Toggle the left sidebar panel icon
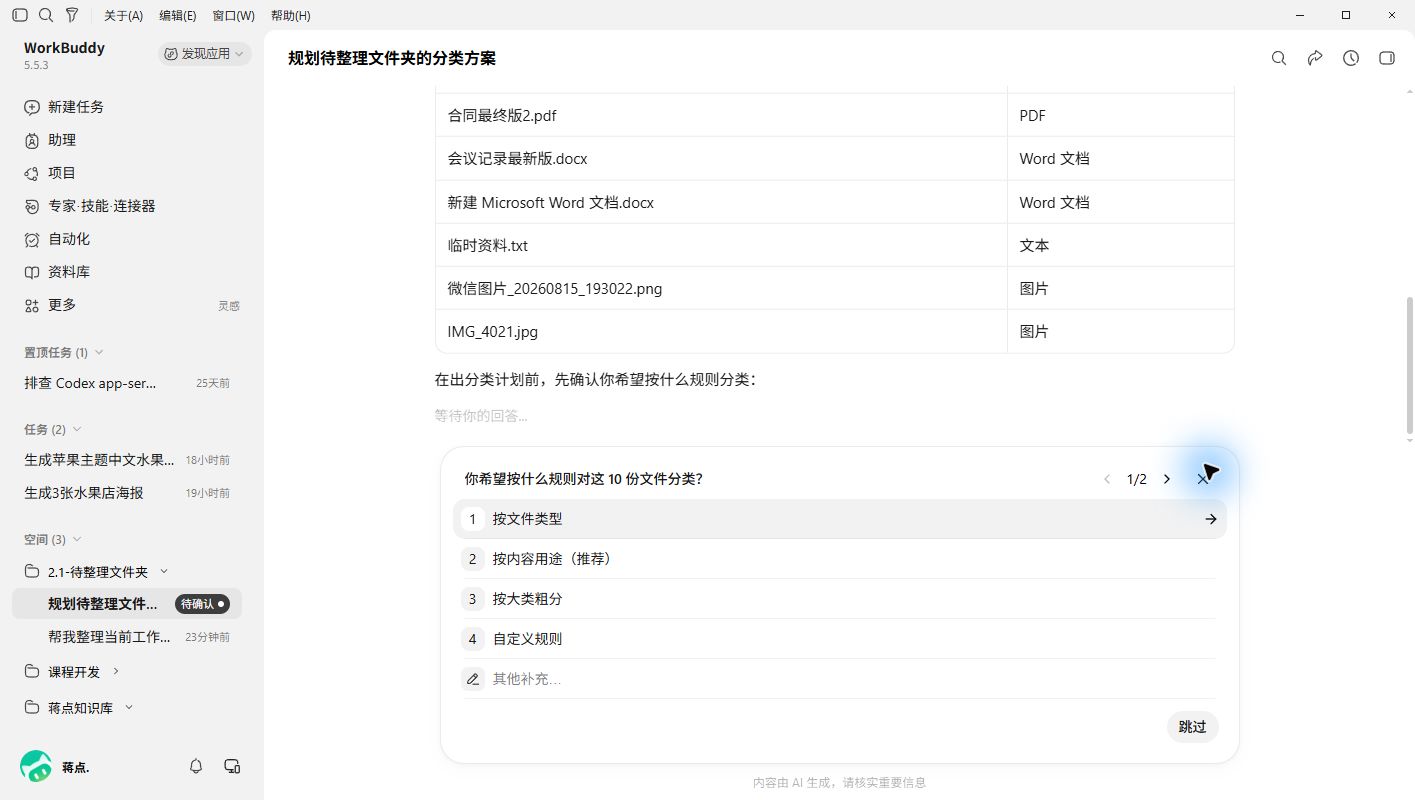 point(20,15)
